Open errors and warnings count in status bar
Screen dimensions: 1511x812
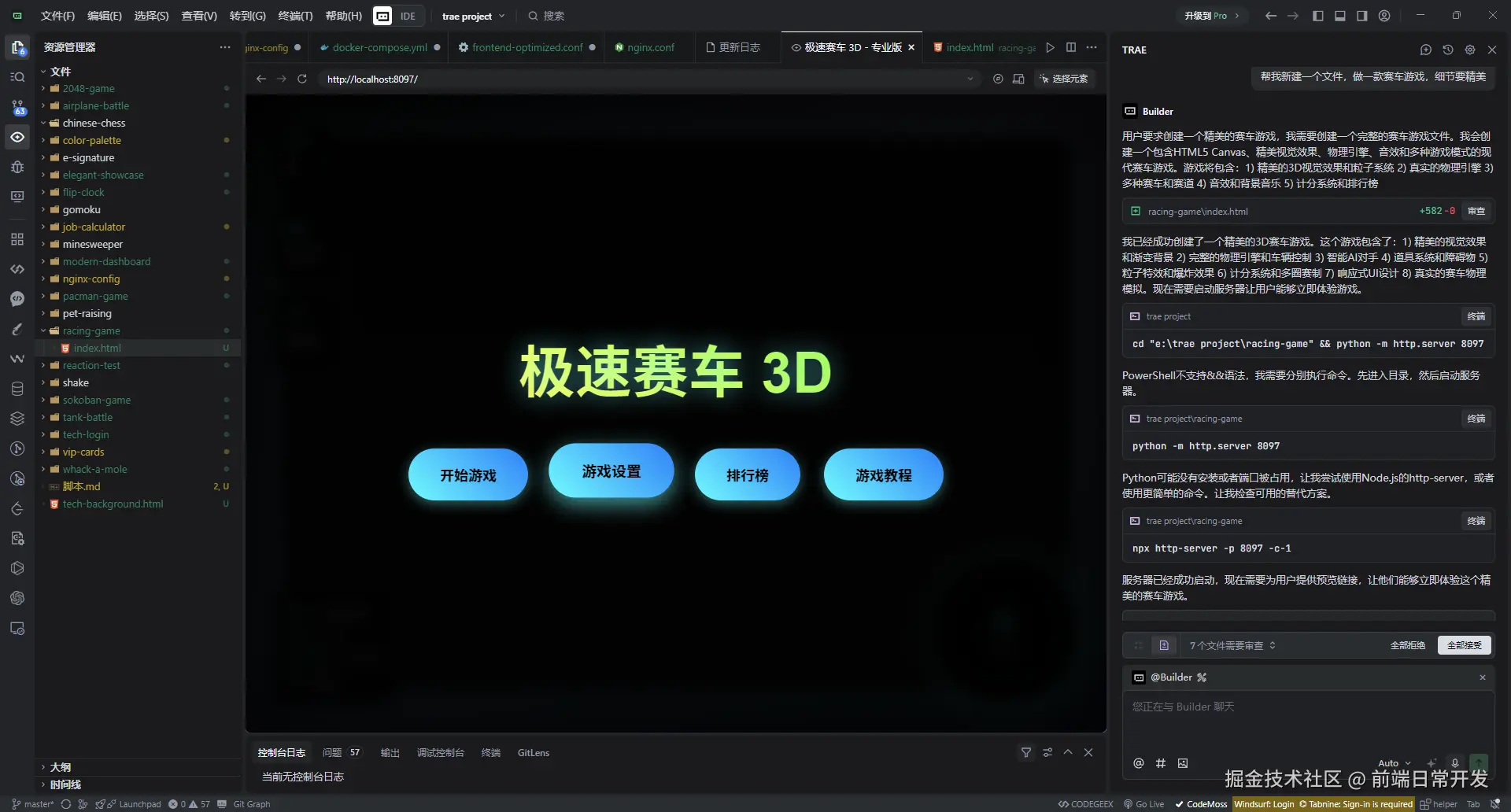pyautogui.click(x=190, y=804)
